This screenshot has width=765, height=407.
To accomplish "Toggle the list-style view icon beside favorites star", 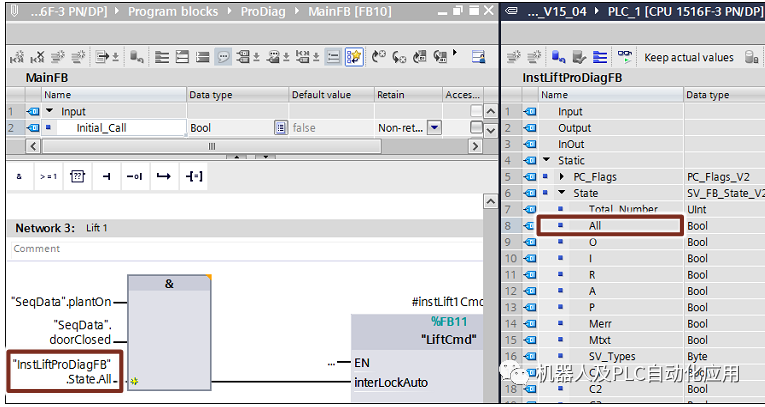I will [x=333, y=58].
